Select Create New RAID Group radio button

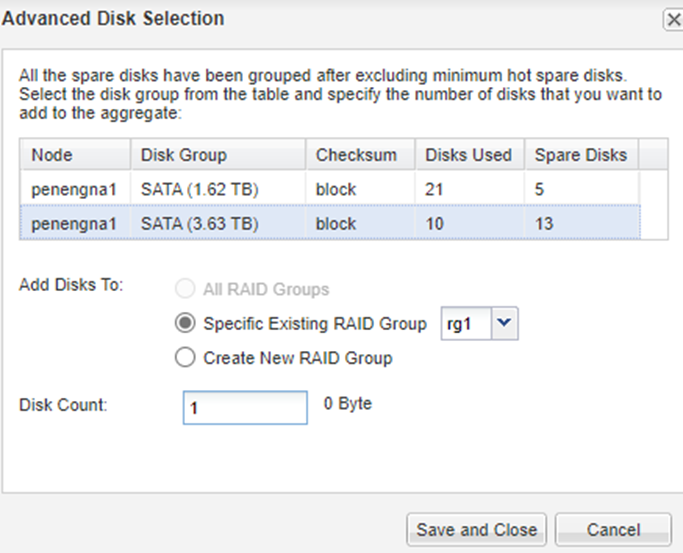click(185, 357)
